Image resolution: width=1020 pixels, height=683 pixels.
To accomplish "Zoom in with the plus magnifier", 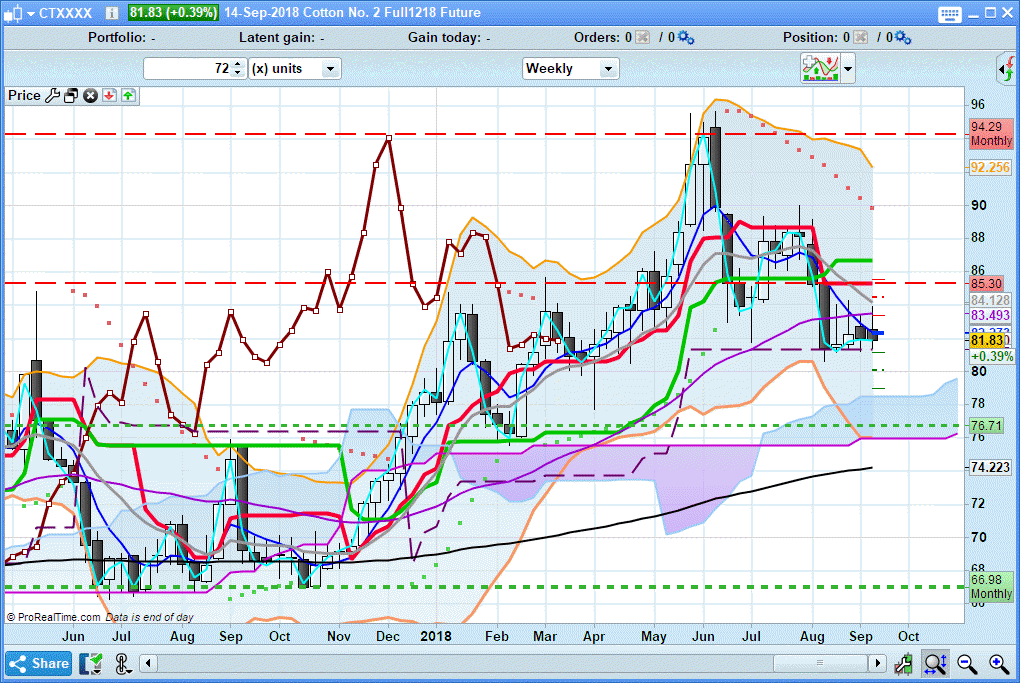I will pos(999,663).
